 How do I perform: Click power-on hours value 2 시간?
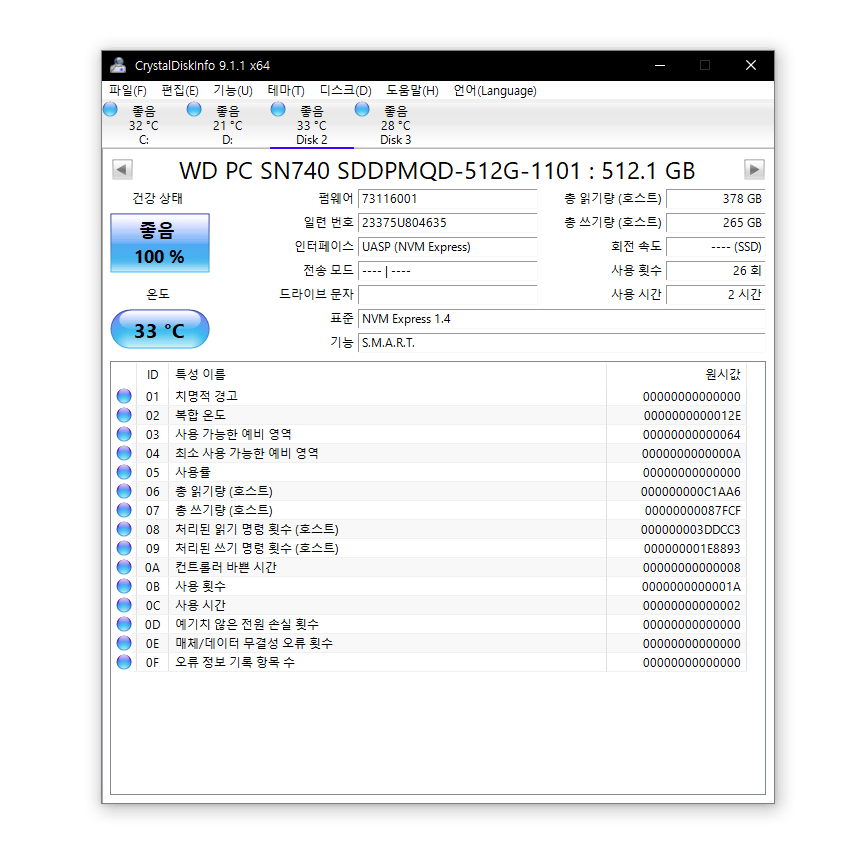(x=716, y=295)
